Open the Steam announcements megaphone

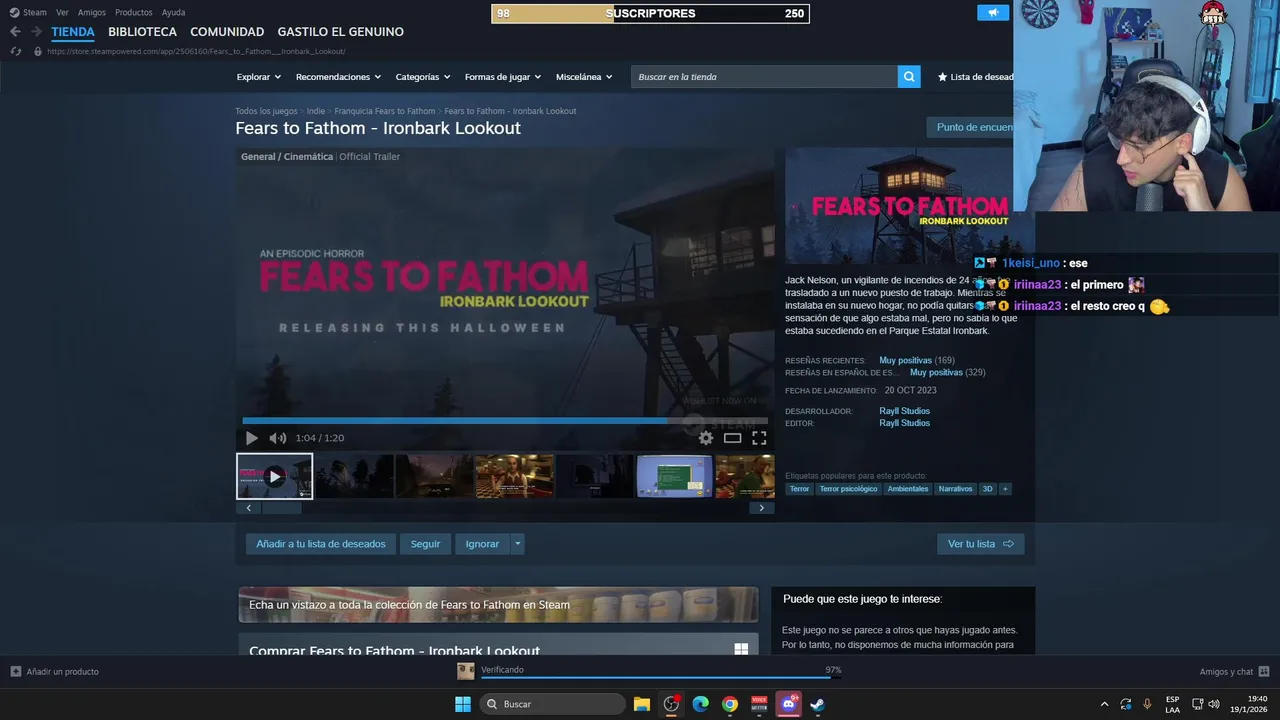993,13
